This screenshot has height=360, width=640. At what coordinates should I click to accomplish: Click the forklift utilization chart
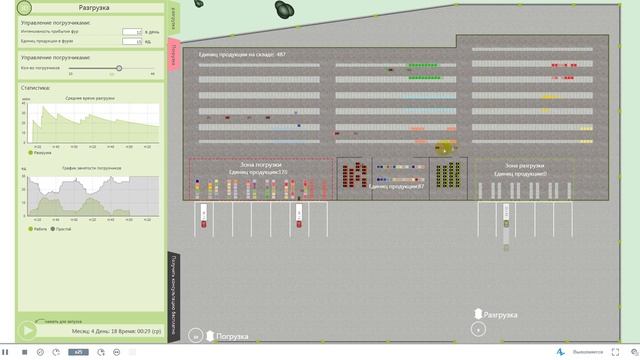(x=93, y=196)
